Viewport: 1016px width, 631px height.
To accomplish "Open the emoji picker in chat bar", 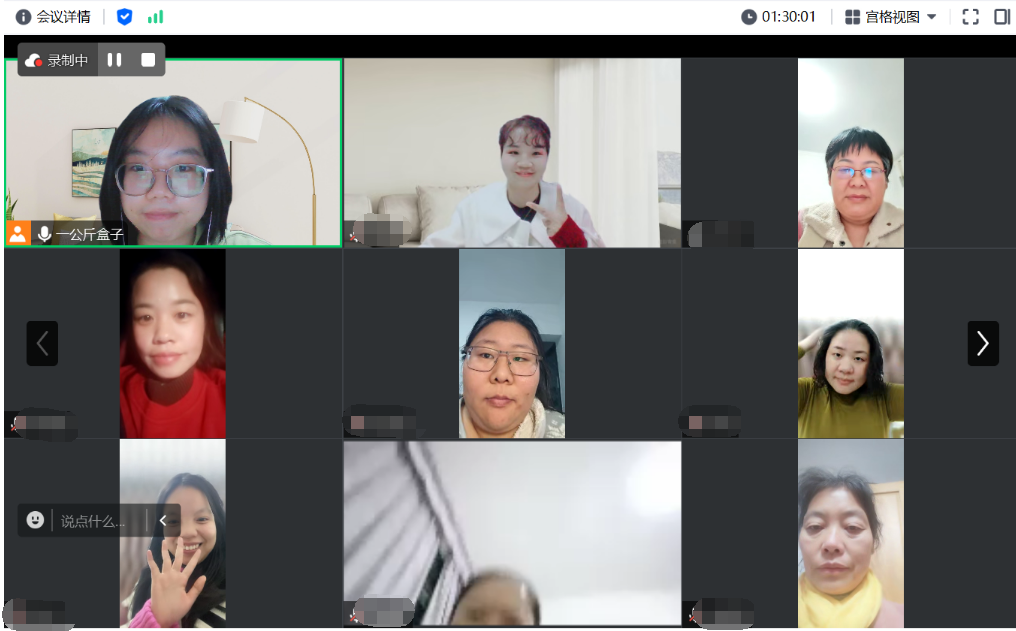I will [35, 520].
